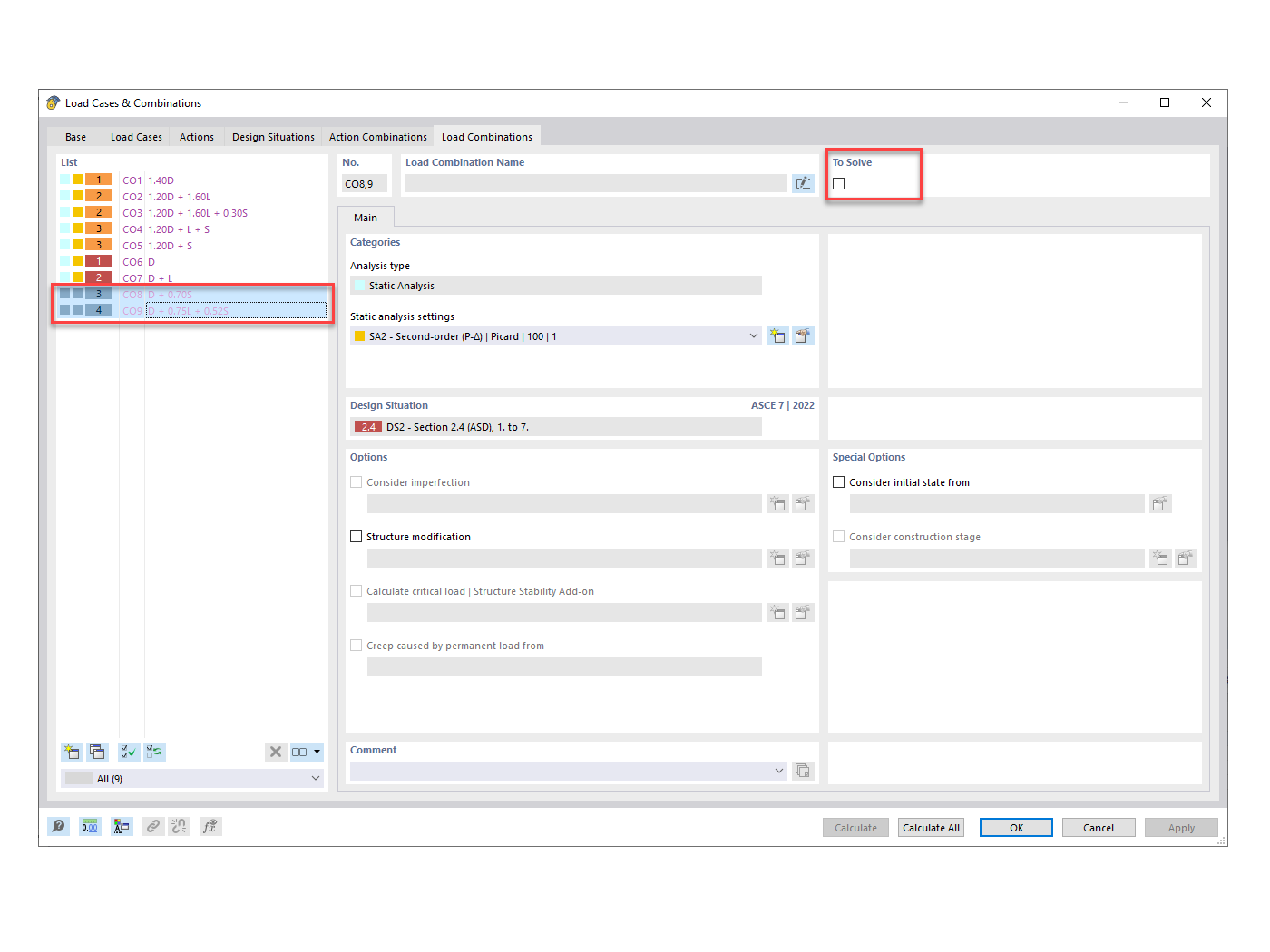Select the CO4 1.20D + L + S row
The image size is (1270, 952).
click(x=190, y=229)
